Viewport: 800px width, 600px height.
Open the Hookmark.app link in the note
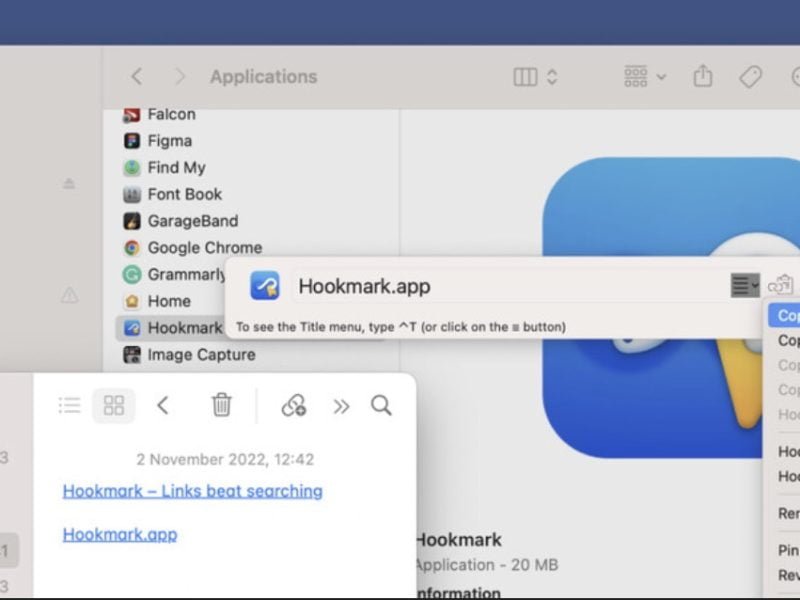[119, 534]
